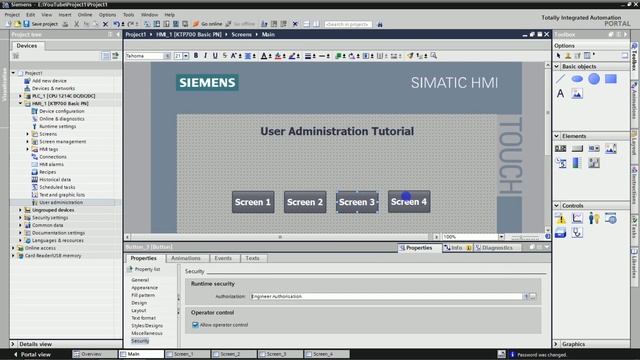Screen dimensions: 640x360
Task: Open HMI alarms in project tree
Action: tap(51, 164)
